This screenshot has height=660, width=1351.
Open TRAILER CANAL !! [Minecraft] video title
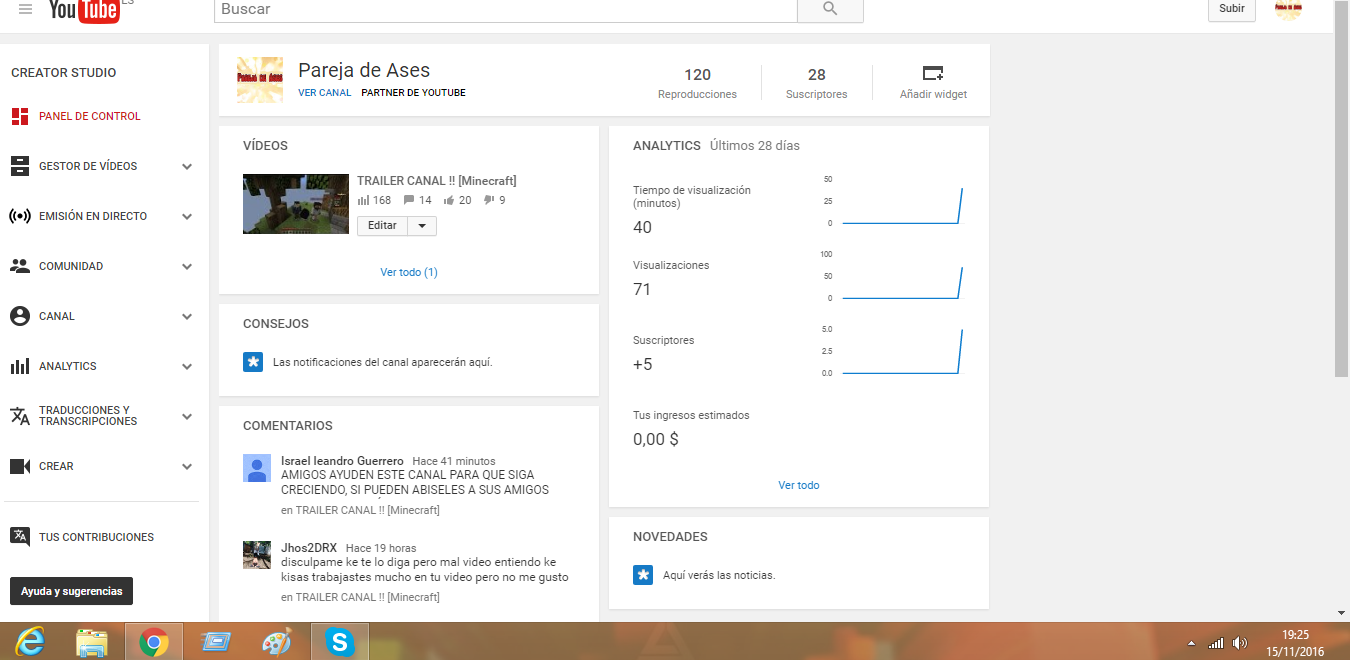coord(437,181)
